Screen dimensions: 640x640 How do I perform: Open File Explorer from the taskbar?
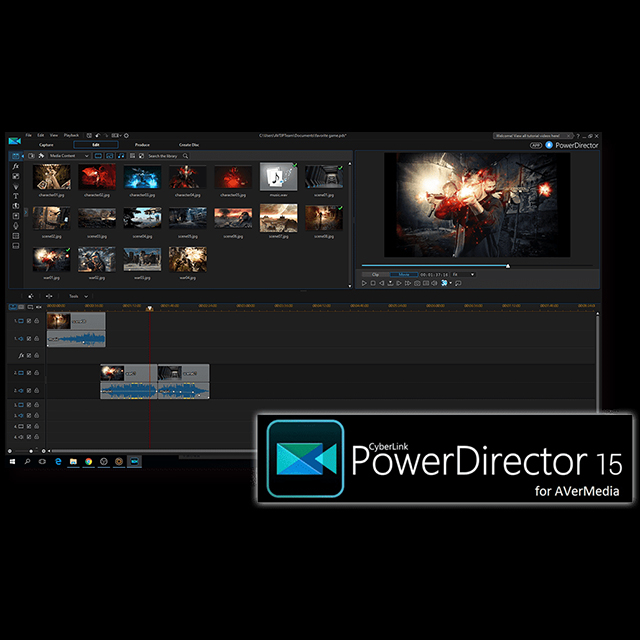point(73,461)
